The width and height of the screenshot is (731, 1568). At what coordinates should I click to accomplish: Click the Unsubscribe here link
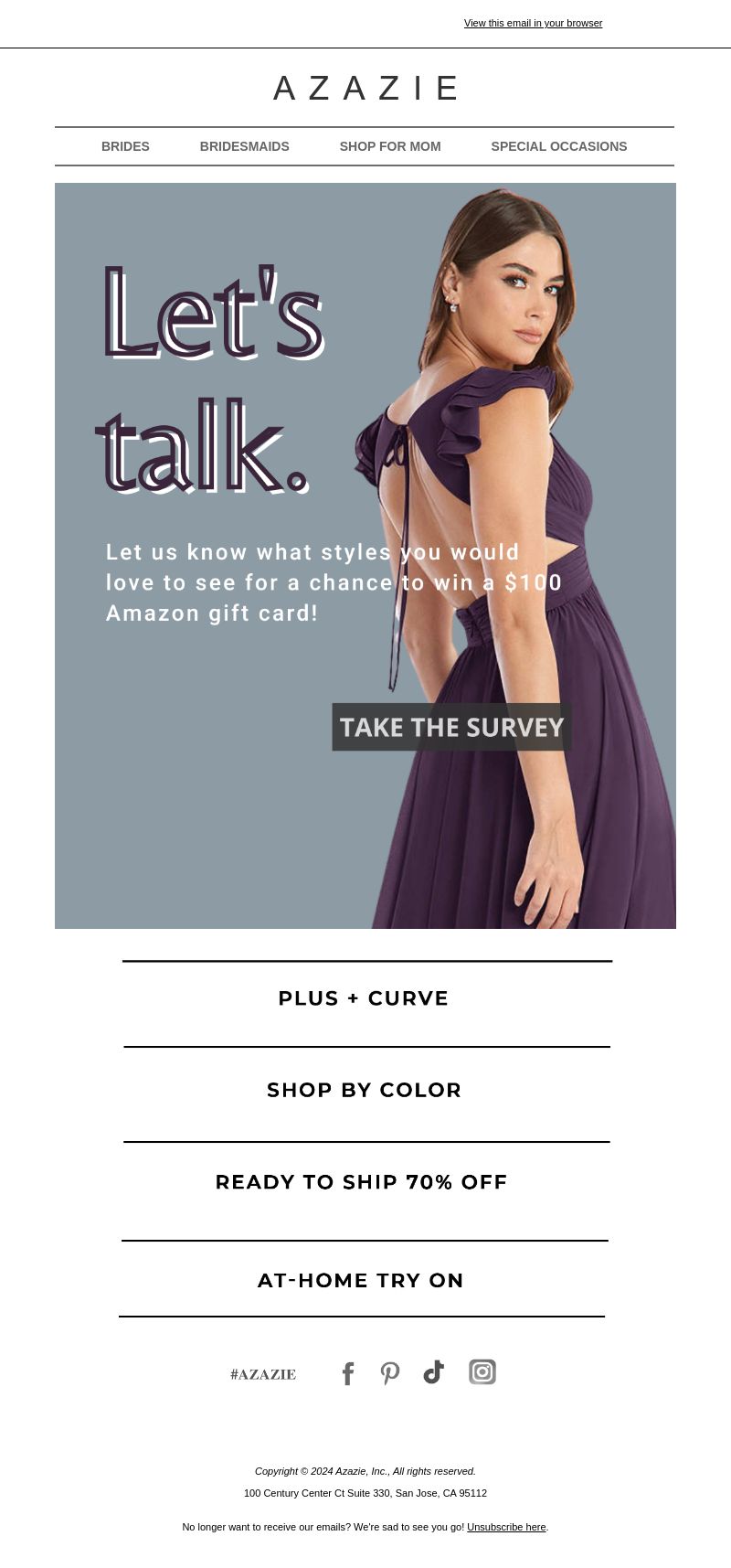506,1527
